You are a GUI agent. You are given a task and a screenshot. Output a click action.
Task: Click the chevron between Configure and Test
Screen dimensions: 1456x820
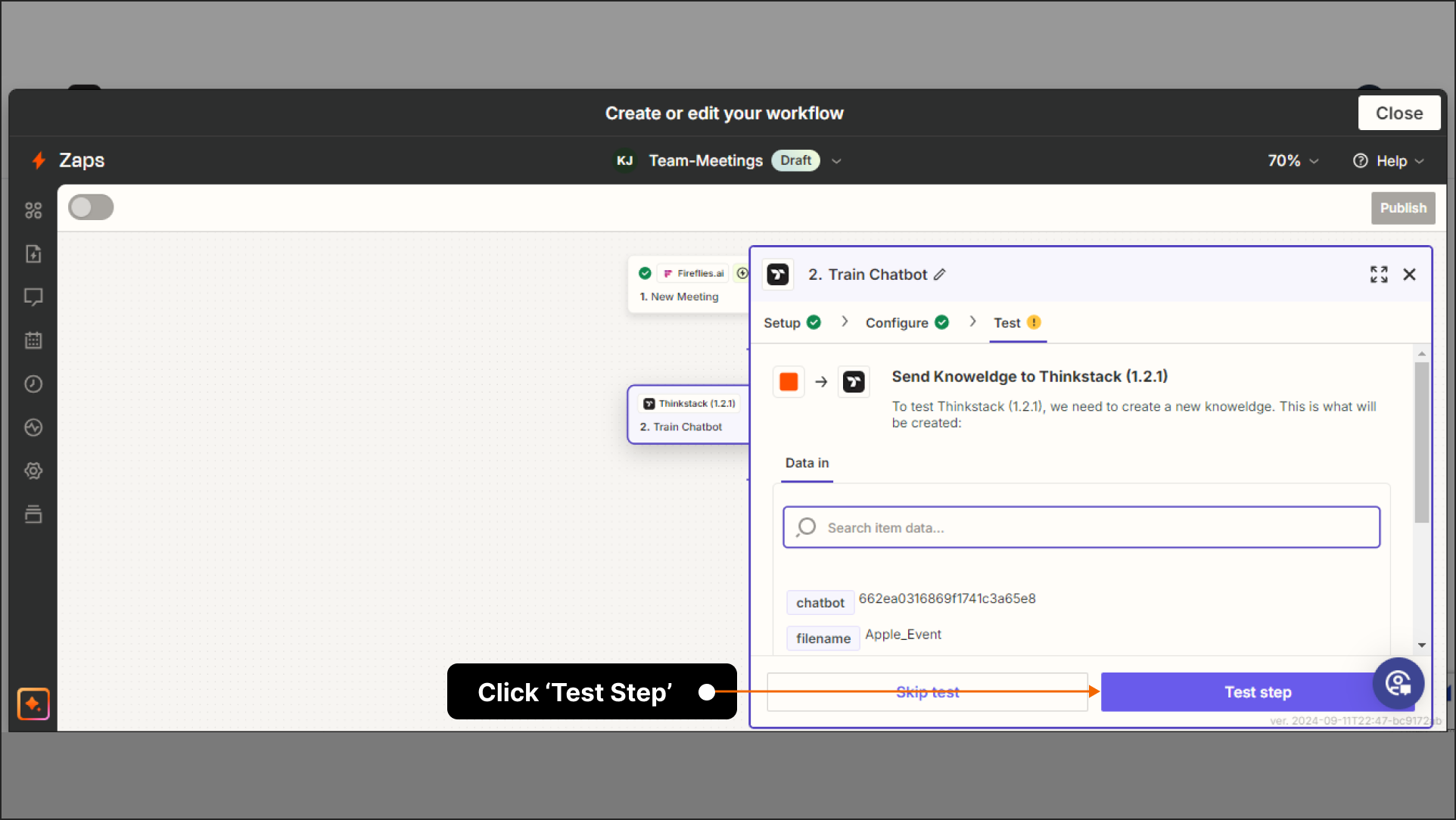[x=972, y=322]
